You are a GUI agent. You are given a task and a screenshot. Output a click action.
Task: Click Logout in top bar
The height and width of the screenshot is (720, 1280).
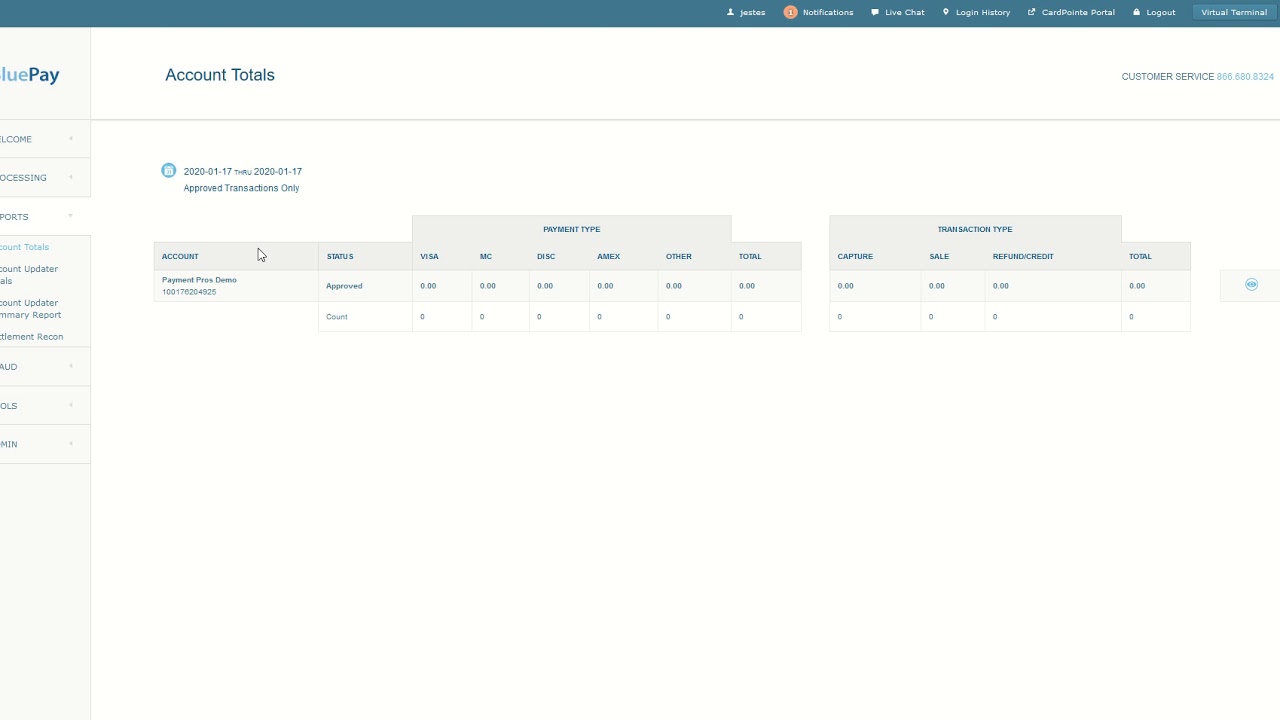tap(1154, 12)
